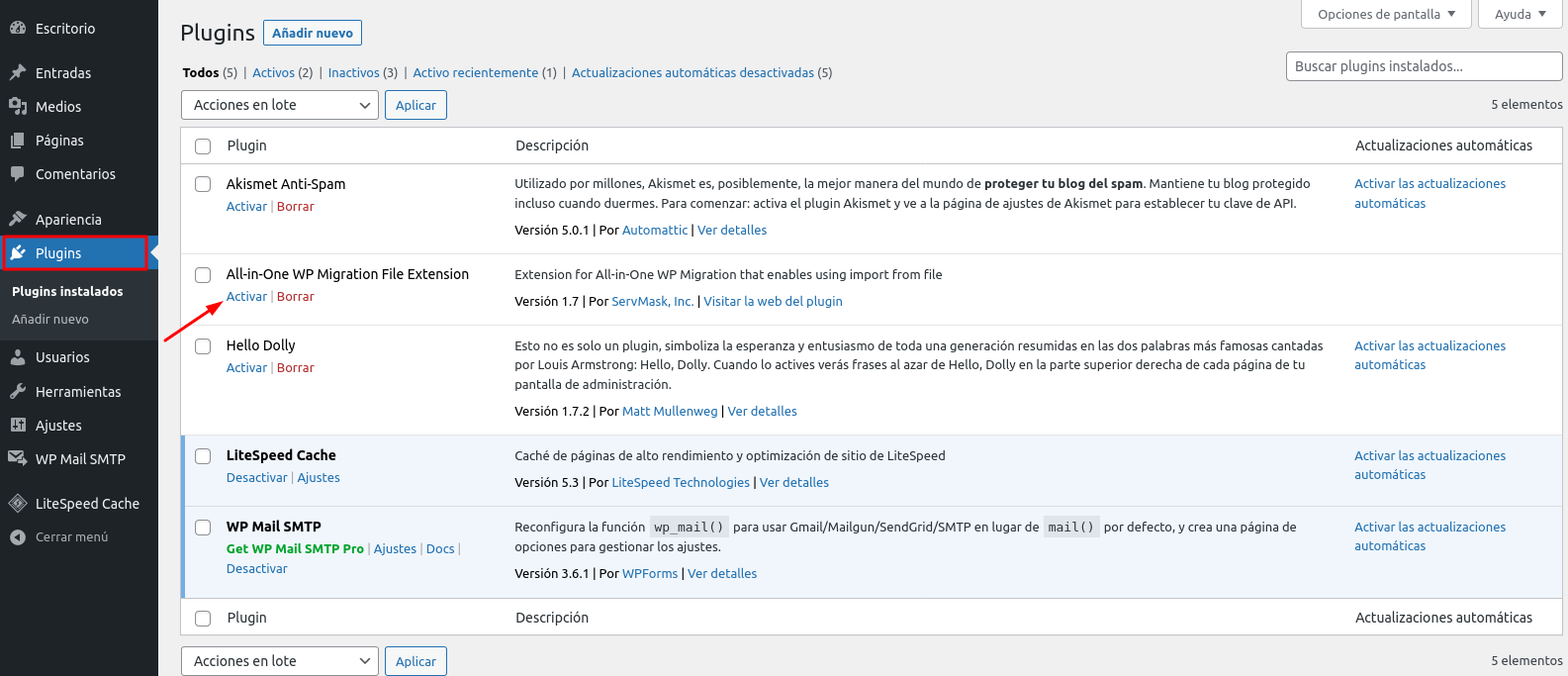
Task: Click Añadir nuevo button beside Plugins title
Action: (x=313, y=33)
